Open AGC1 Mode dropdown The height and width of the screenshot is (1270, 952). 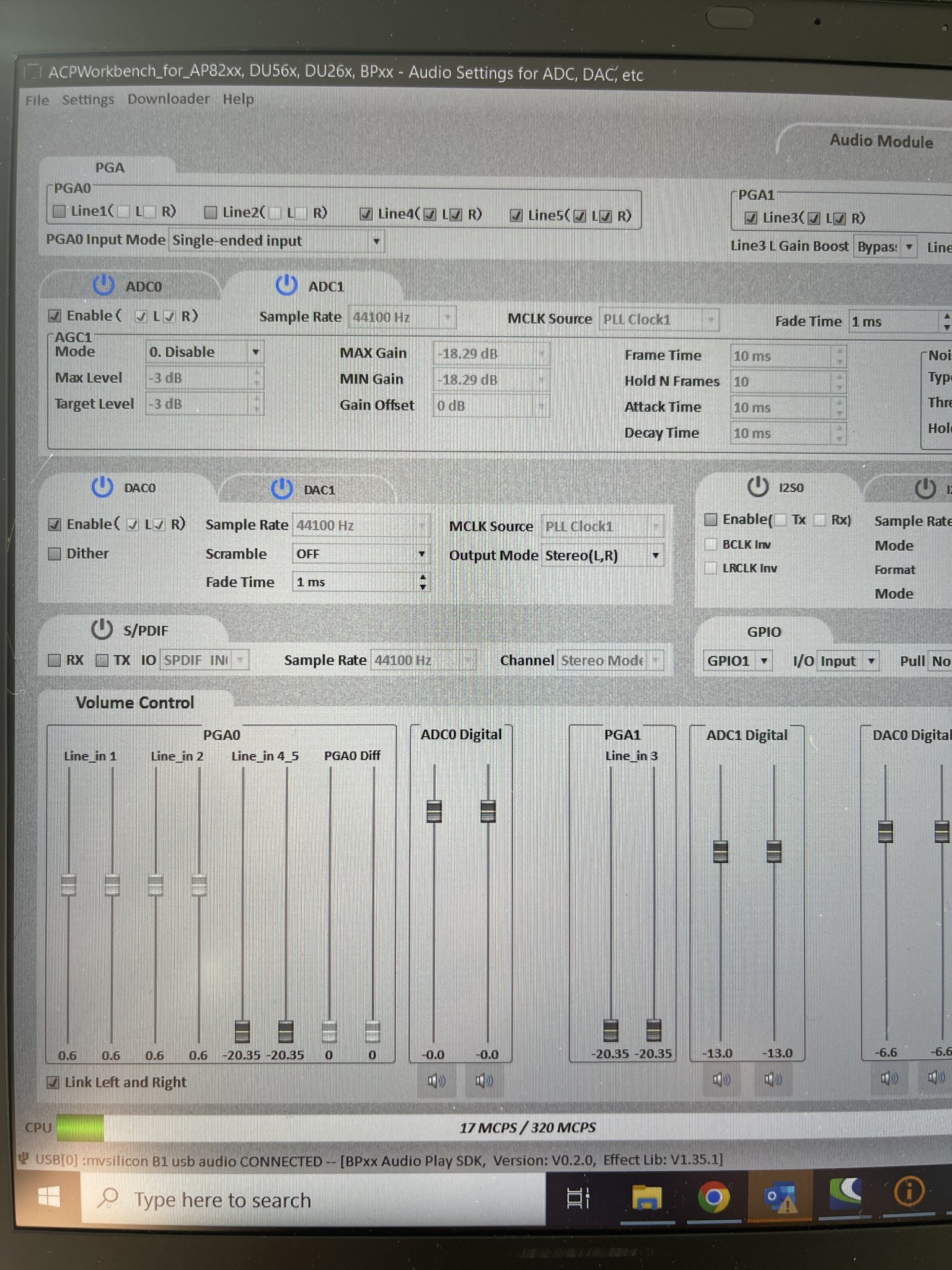coord(205,352)
